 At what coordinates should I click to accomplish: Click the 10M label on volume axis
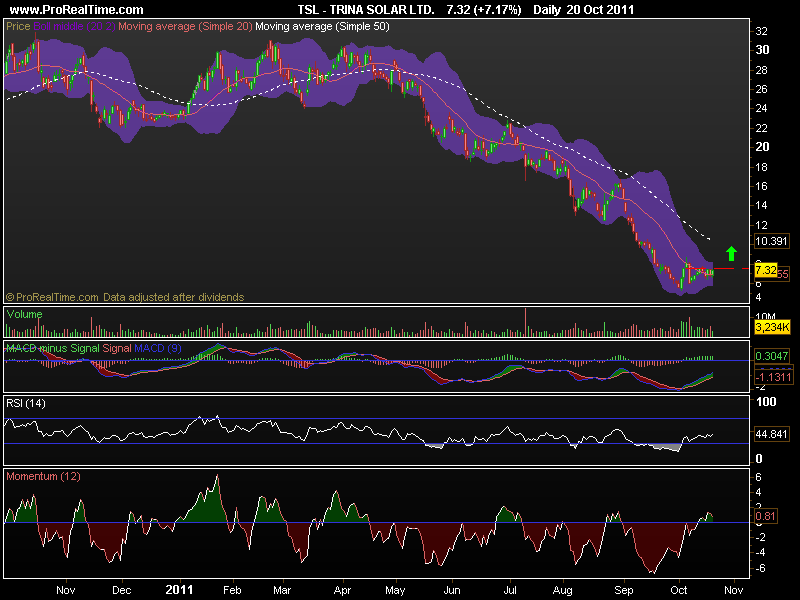(x=765, y=317)
